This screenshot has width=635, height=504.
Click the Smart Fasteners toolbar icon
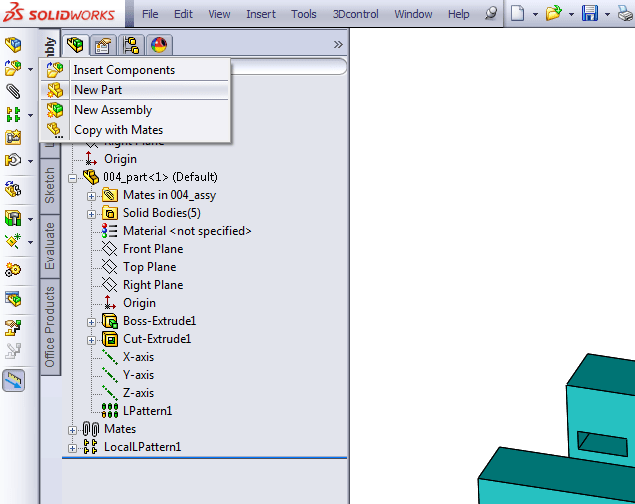click(13, 138)
